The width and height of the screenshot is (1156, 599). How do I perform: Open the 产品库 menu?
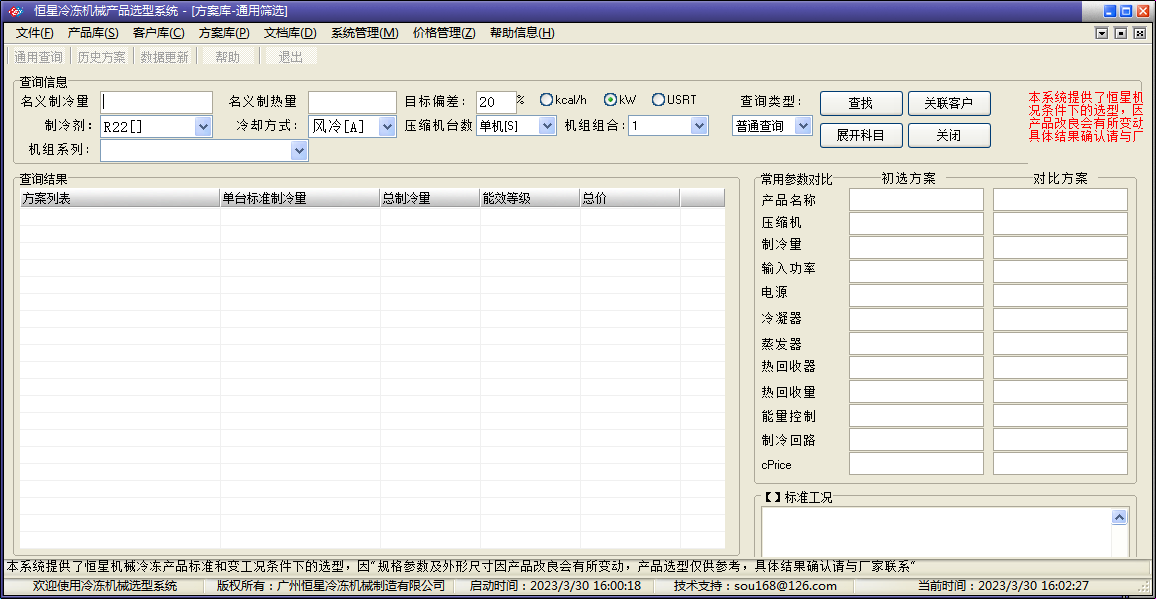point(93,33)
